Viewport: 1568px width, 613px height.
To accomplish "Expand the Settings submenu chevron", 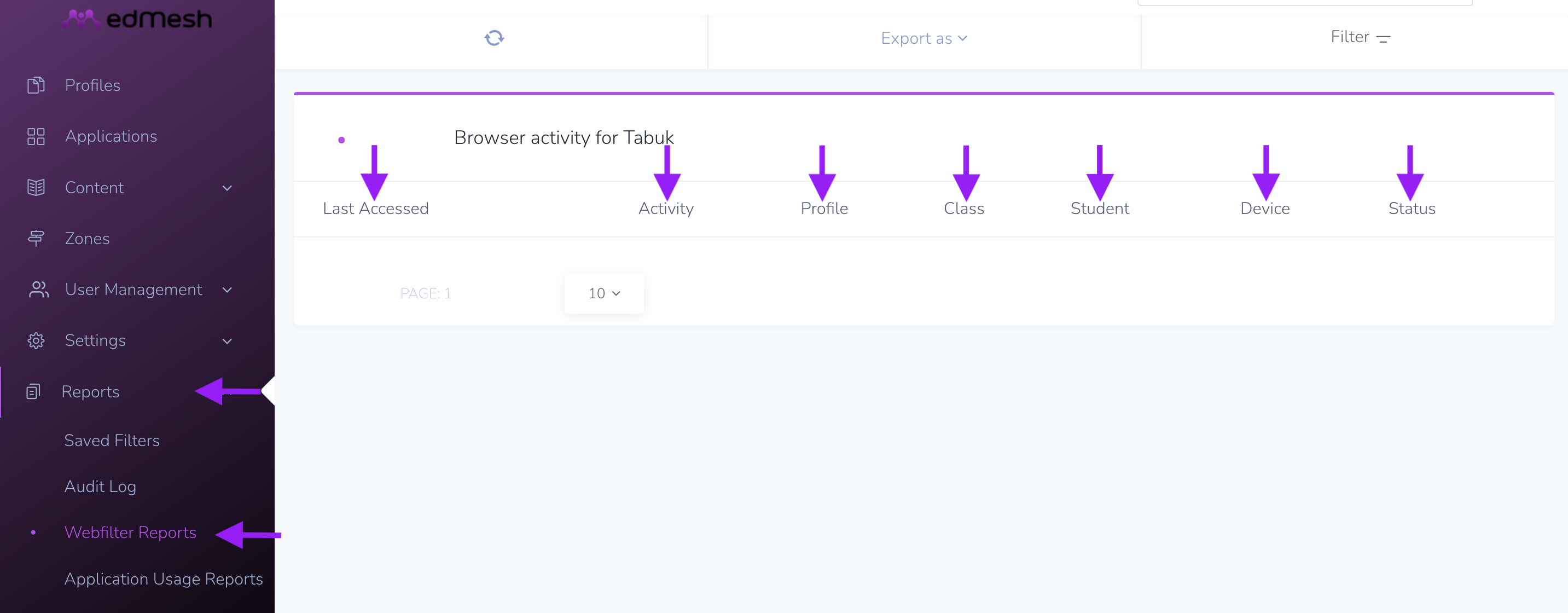I will tap(227, 341).
